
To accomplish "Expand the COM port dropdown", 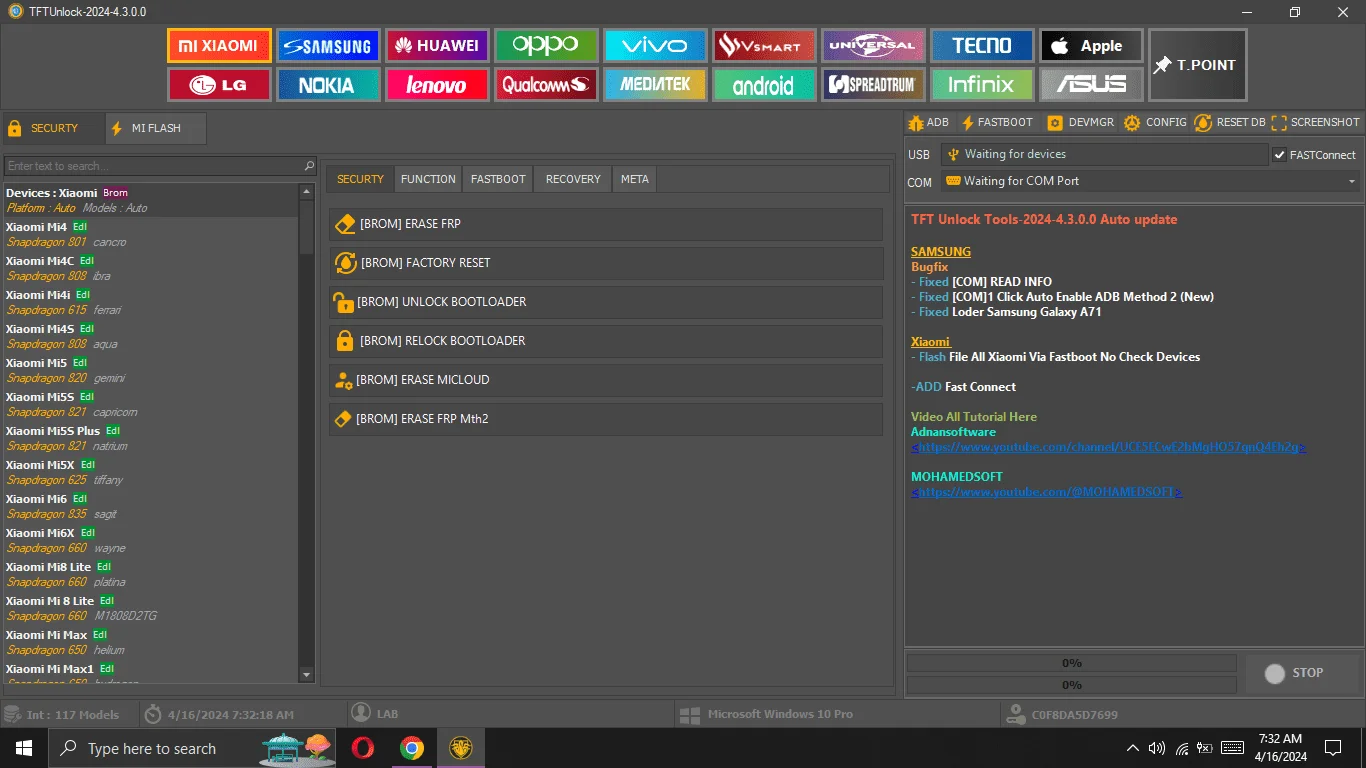I will click(x=1352, y=182).
